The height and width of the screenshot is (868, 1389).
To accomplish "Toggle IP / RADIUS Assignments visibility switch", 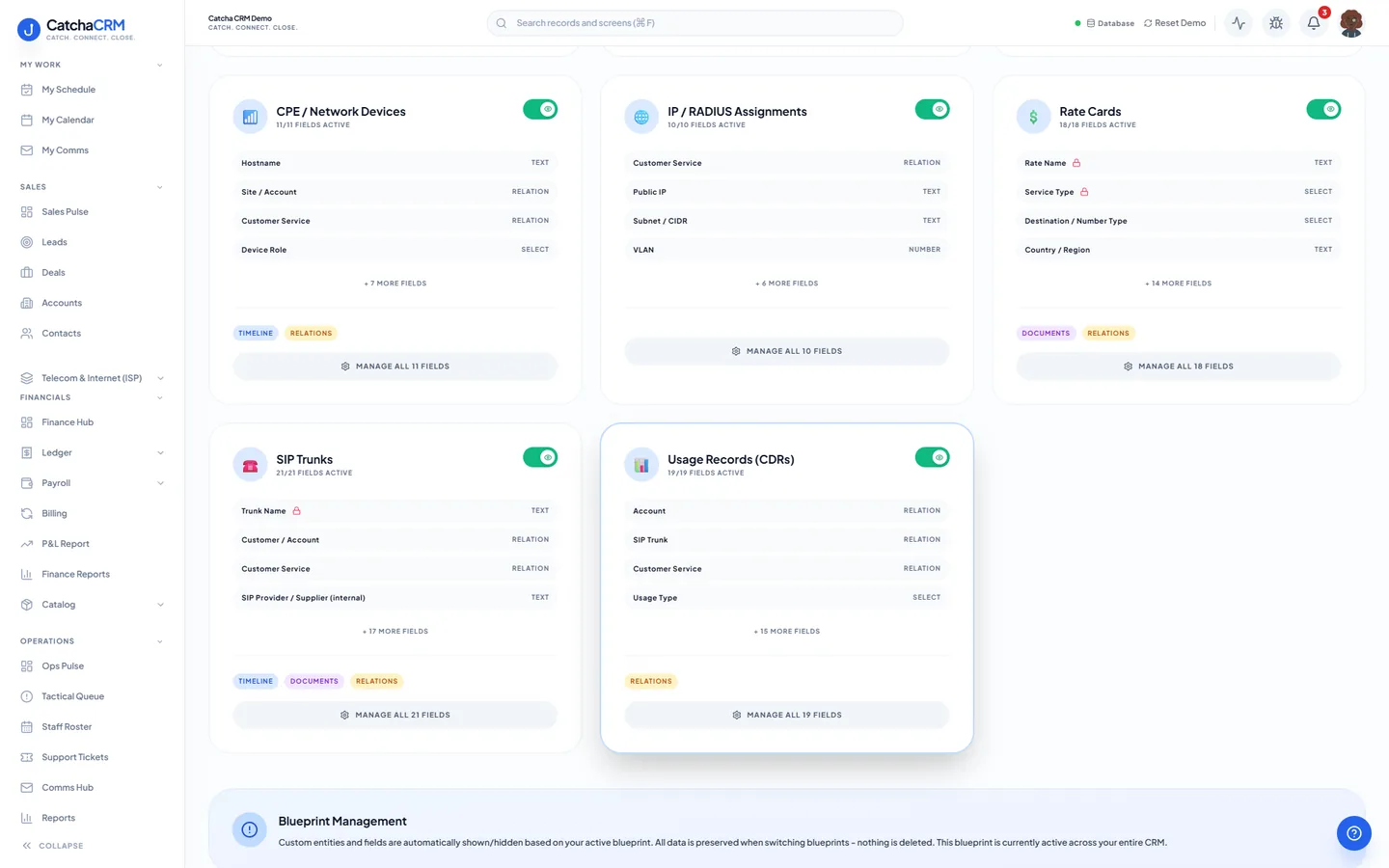I will tap(932, 109).
